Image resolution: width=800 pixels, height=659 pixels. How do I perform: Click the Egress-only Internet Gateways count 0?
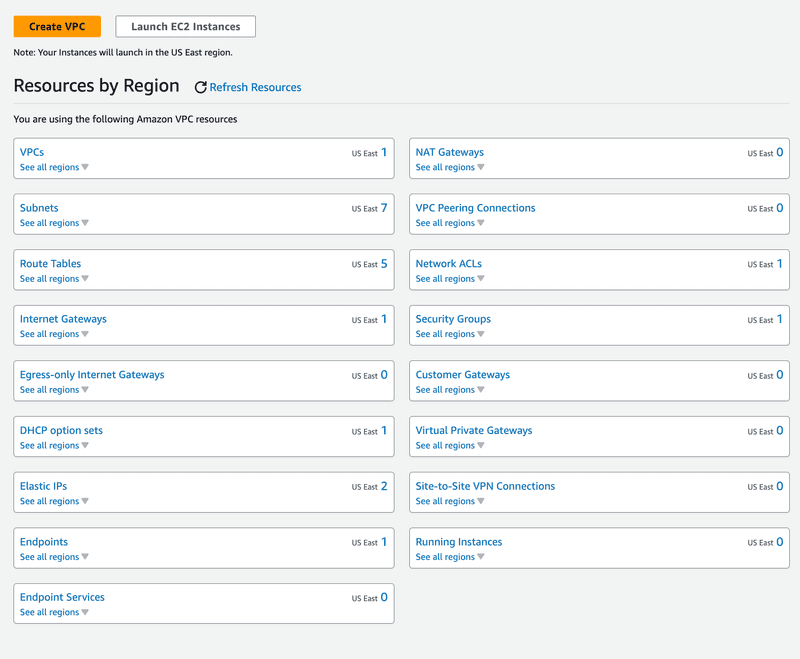click(384, 374)
